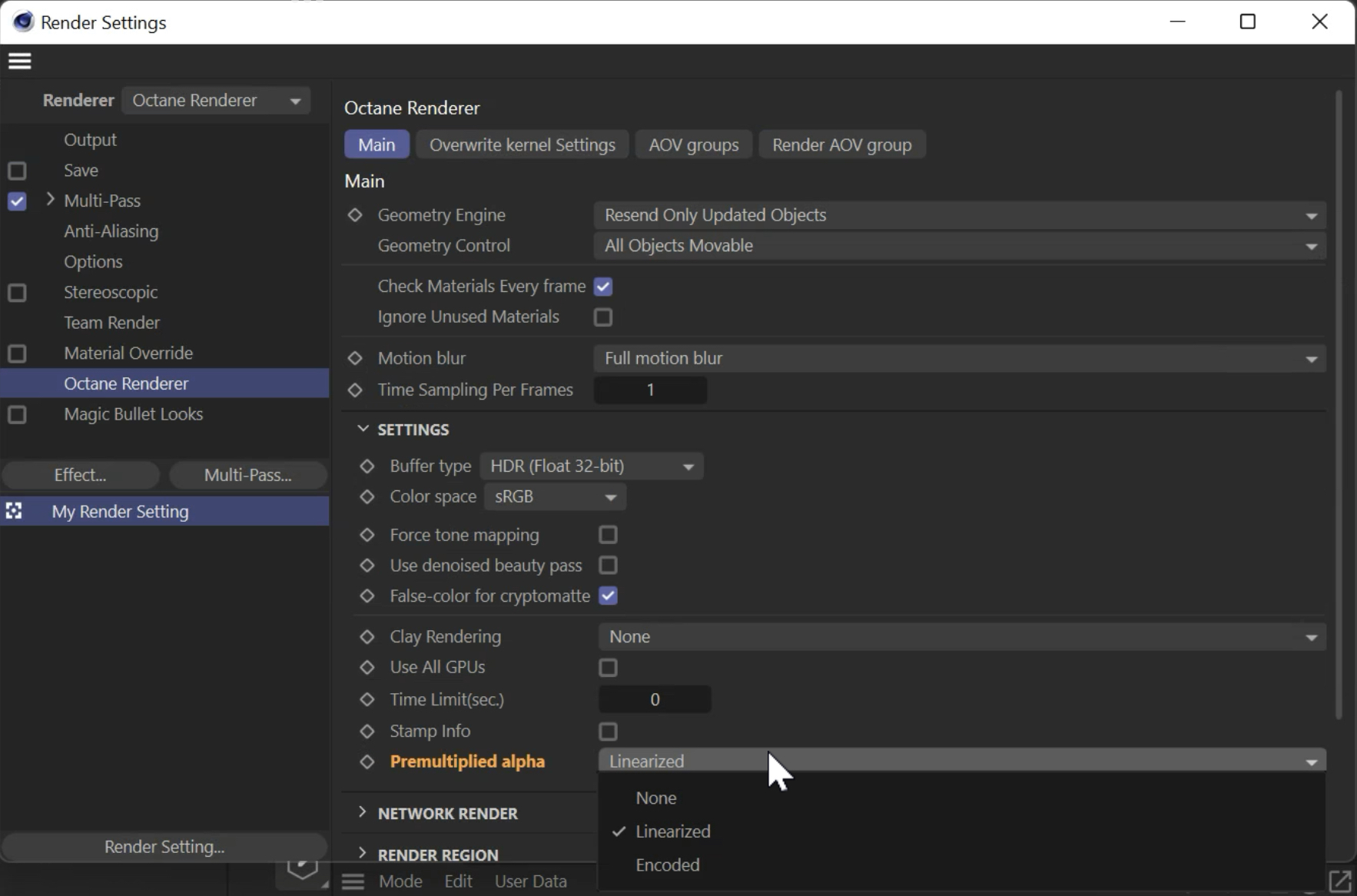Open the AOV groups tab
This screenshot has width=1357, height=896.
tap(694, 144)
